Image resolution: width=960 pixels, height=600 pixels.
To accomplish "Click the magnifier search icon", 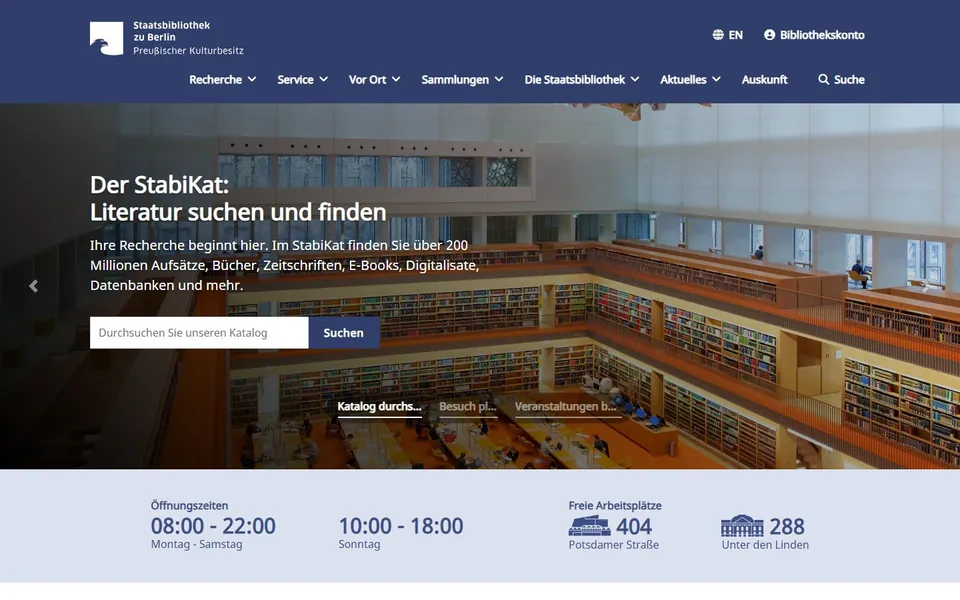I will point(823,80).
